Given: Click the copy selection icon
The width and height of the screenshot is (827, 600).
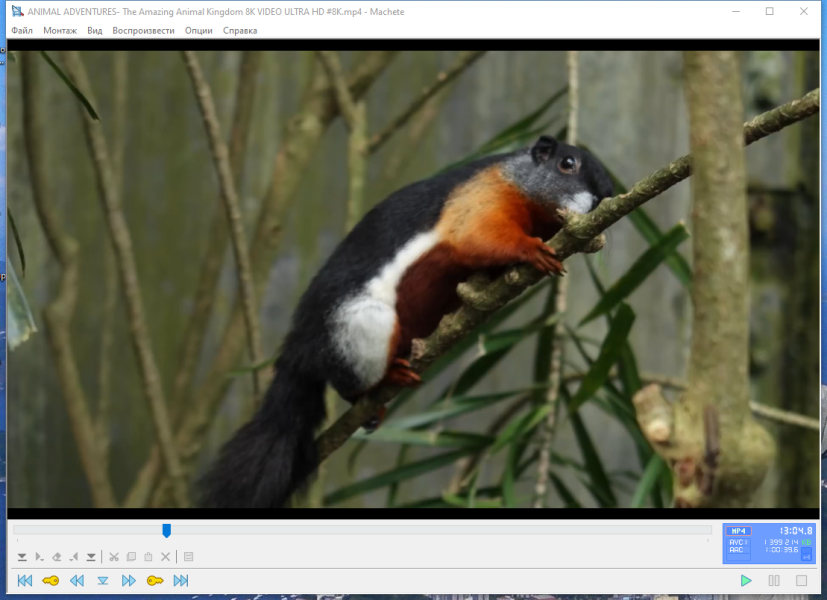Looking at the screenshot, I should point(131,557).
